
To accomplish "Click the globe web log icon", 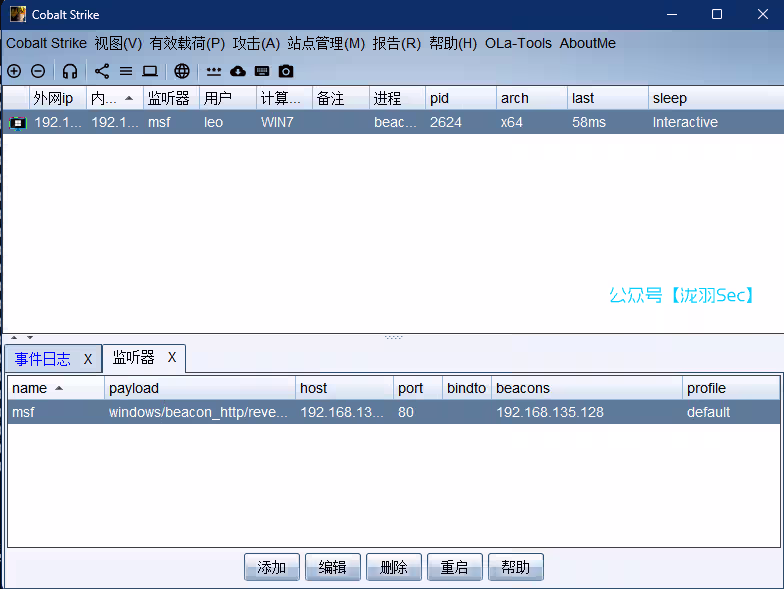I will coord(182,71).
